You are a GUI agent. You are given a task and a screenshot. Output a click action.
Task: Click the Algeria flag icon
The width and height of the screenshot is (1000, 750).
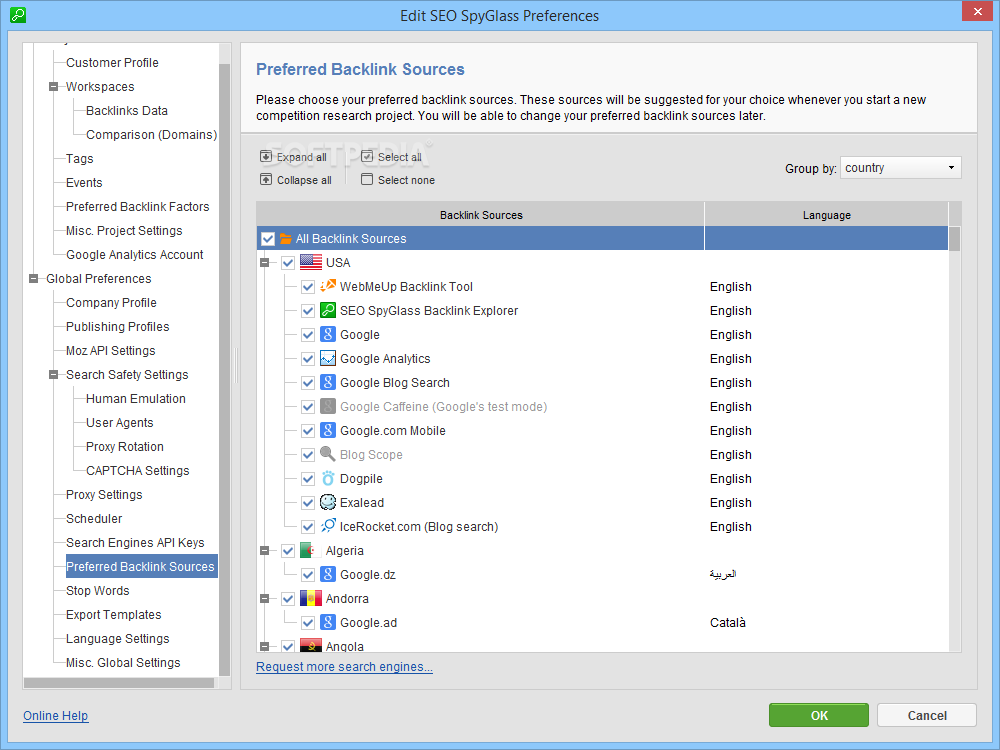pos(311,550)
